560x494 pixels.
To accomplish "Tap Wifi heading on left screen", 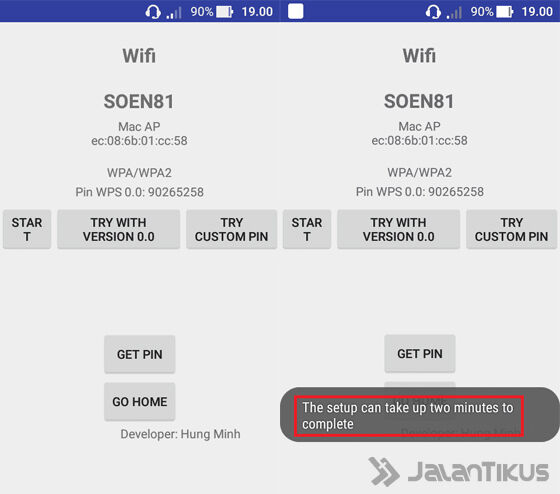I will click(x=139, y=56).
